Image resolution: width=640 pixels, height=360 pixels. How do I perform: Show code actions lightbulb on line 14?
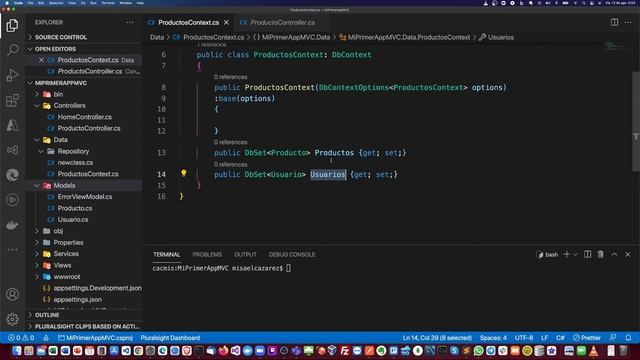tap(184, 173)
